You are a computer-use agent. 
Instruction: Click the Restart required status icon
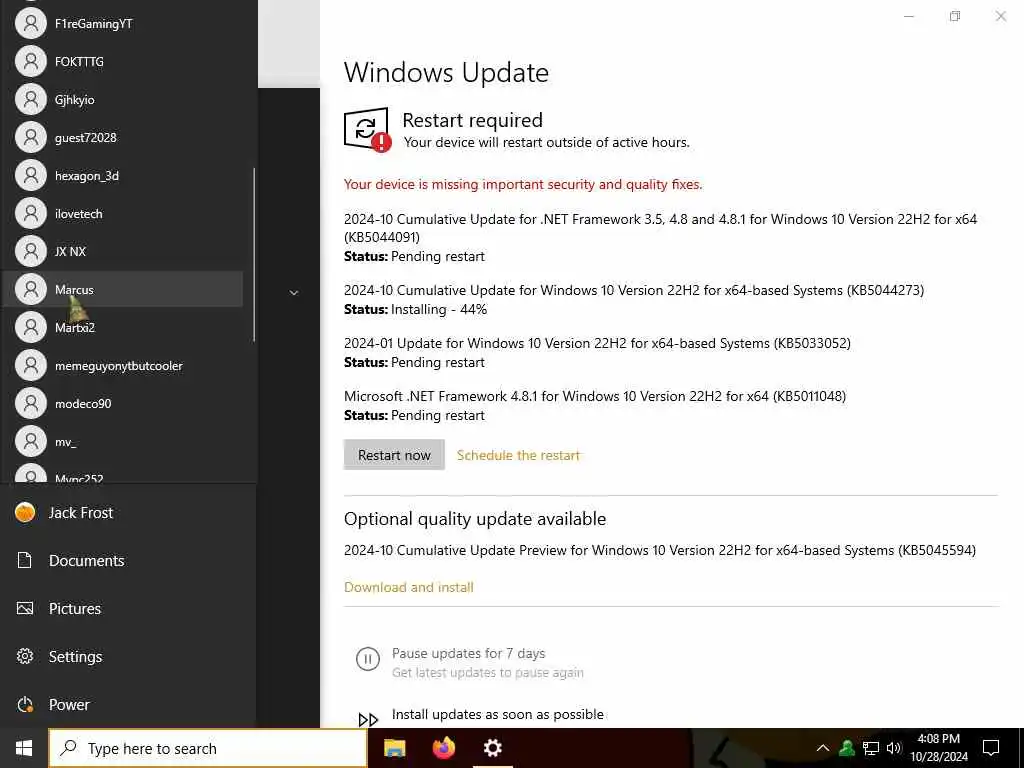pos(368,129)
